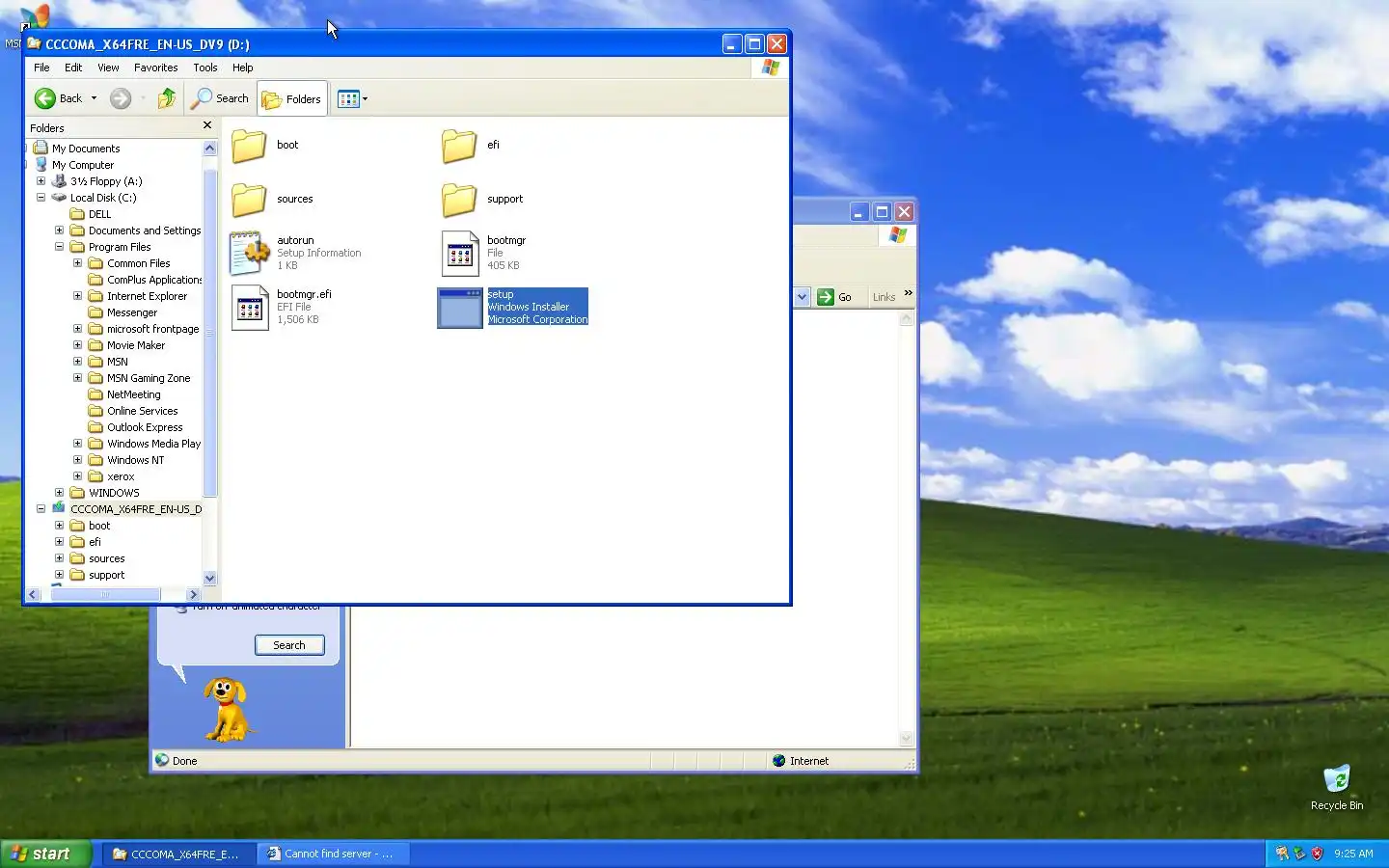Open the Back history dropdown arrow
This screenshot has height=868, width=1389.
tap(94, 98)
